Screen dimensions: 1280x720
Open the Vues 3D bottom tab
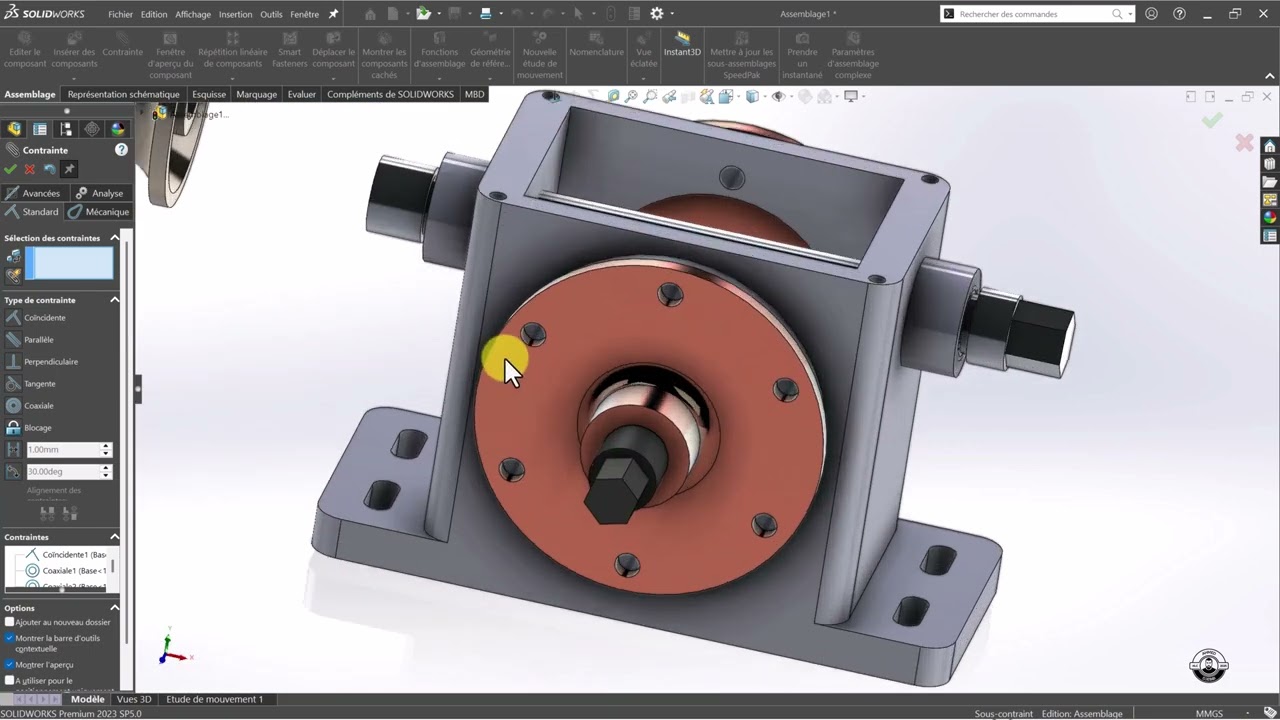pyautogui.click(x=134, y=700)
